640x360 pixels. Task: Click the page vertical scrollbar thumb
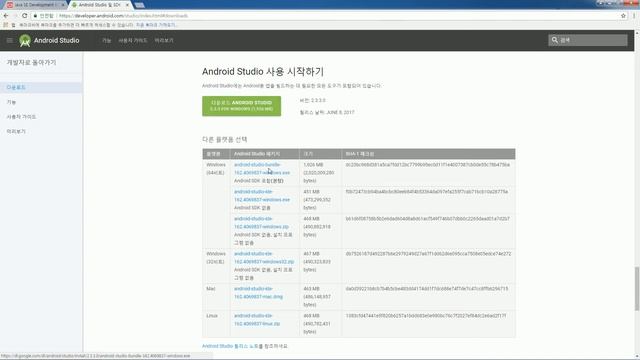pos(637,289)
